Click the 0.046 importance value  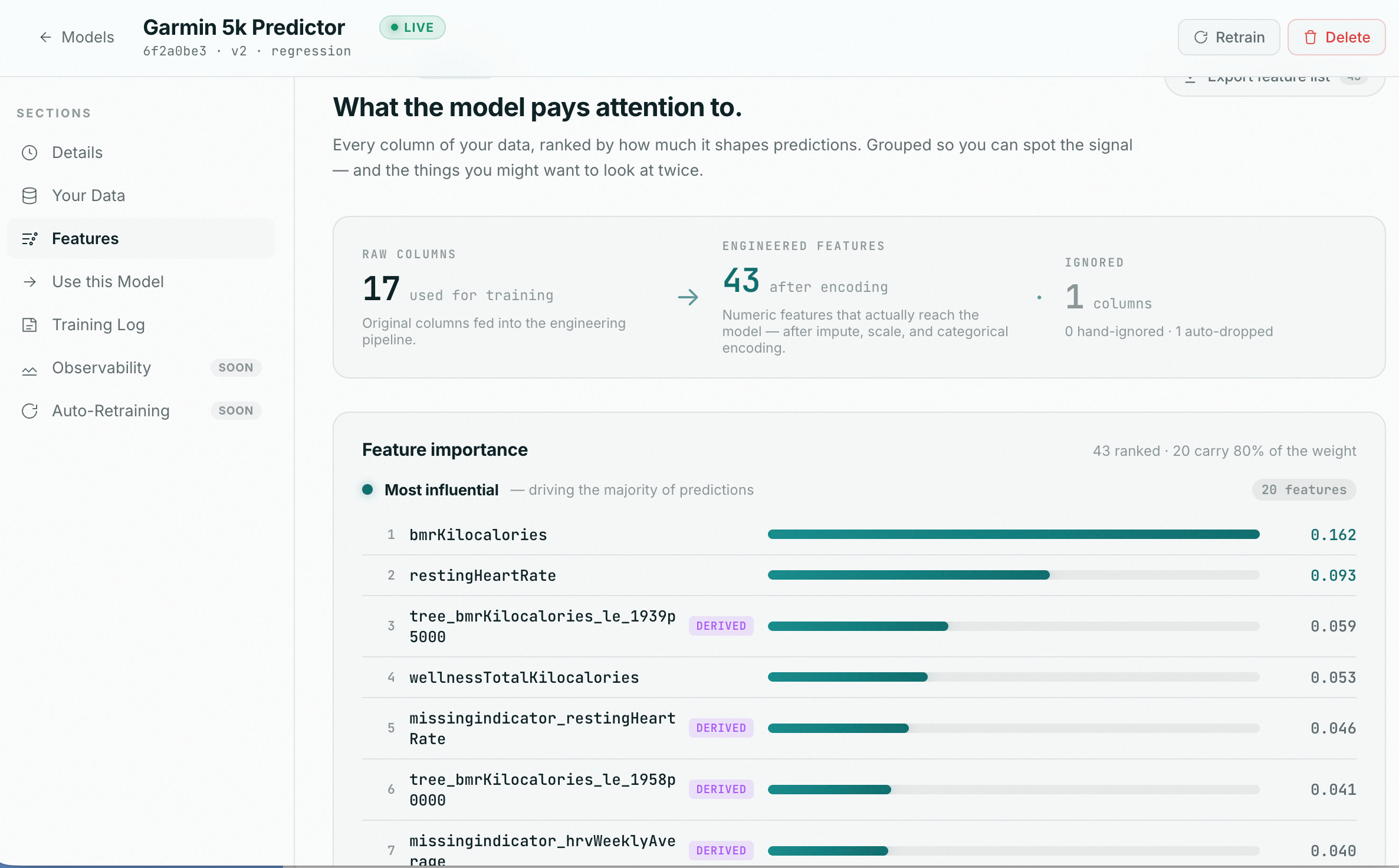(x=1333, y=728)
